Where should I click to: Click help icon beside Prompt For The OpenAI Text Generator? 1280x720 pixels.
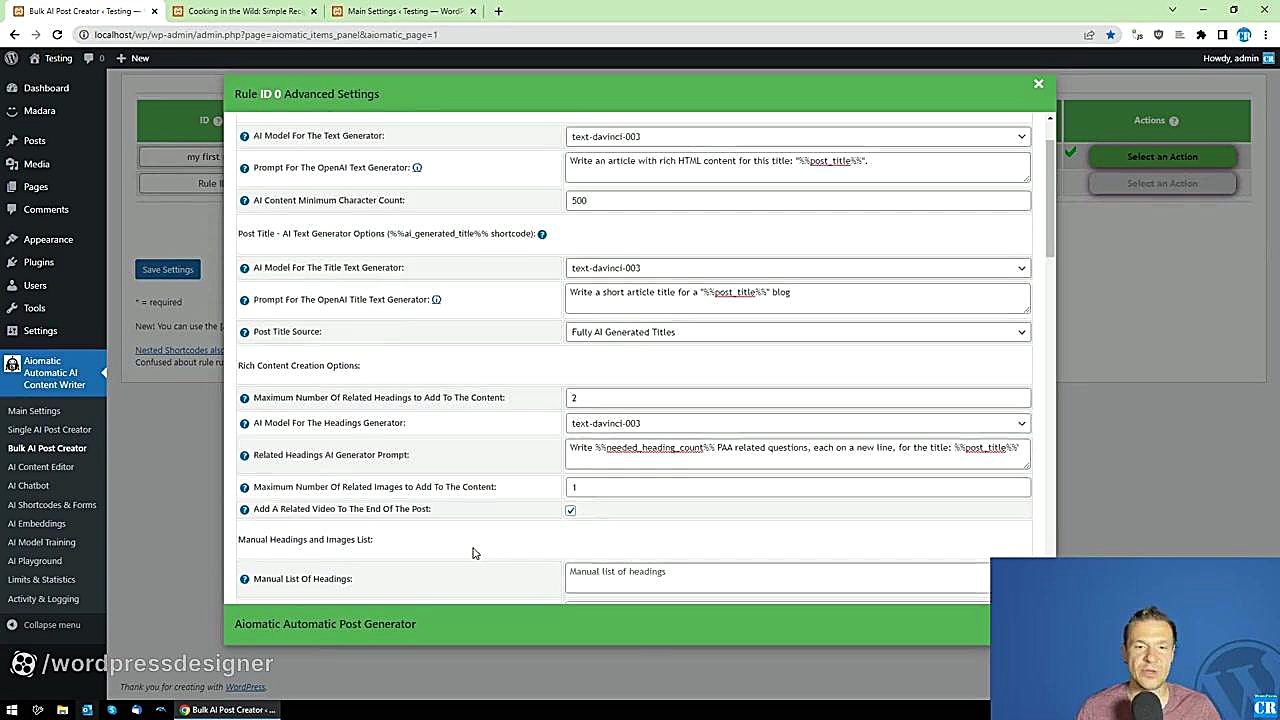tap(244, 168)
